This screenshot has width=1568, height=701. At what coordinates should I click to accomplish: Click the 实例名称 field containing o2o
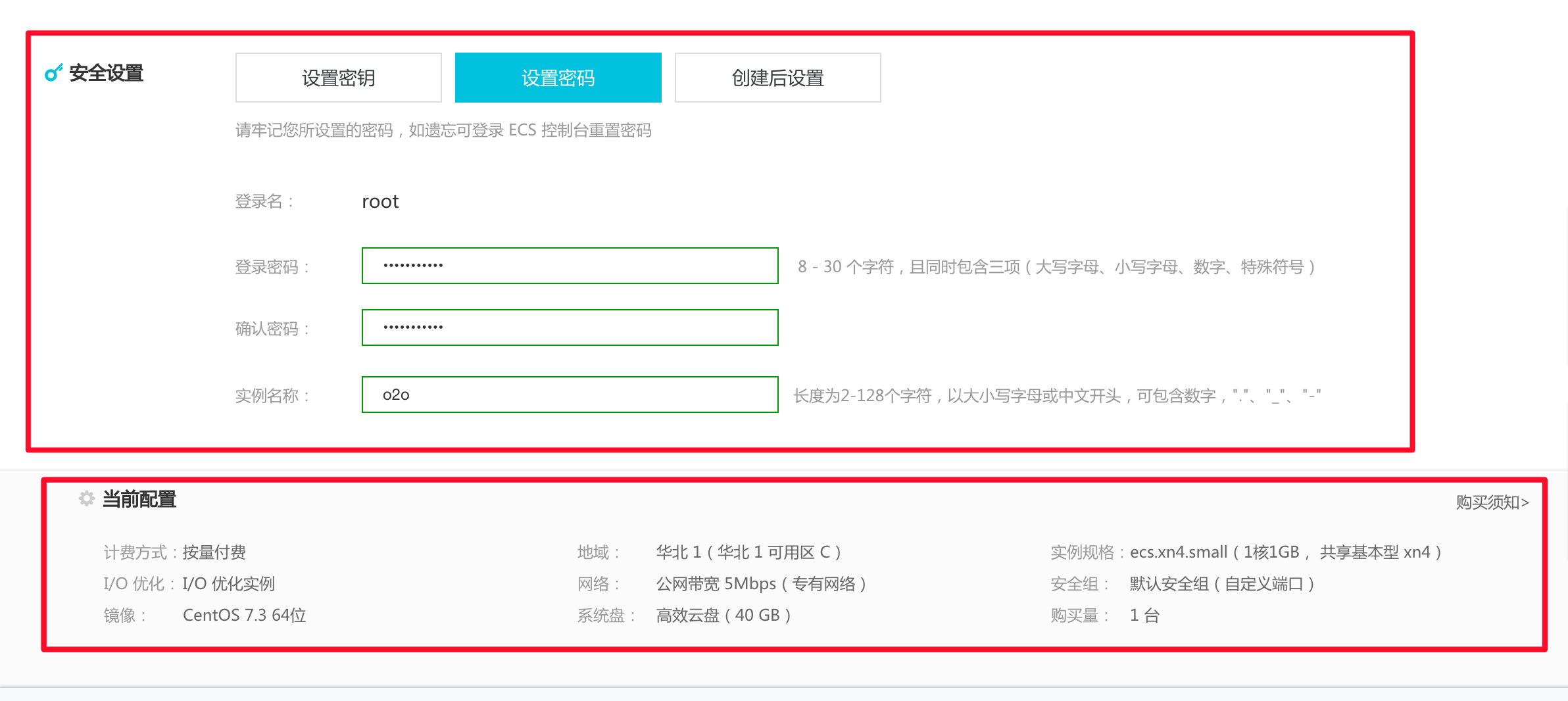coord(570,394)
